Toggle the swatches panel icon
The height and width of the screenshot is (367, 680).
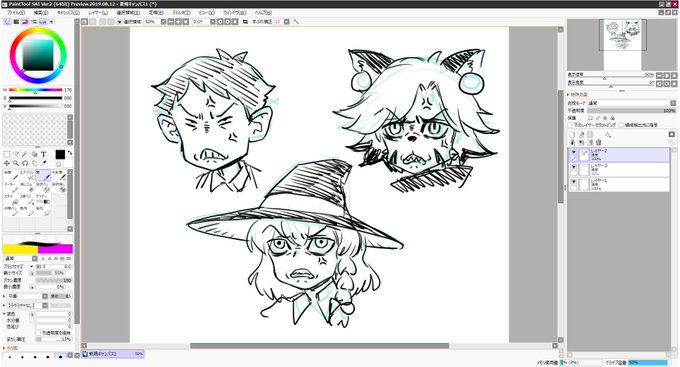click(x=43, y=21)
